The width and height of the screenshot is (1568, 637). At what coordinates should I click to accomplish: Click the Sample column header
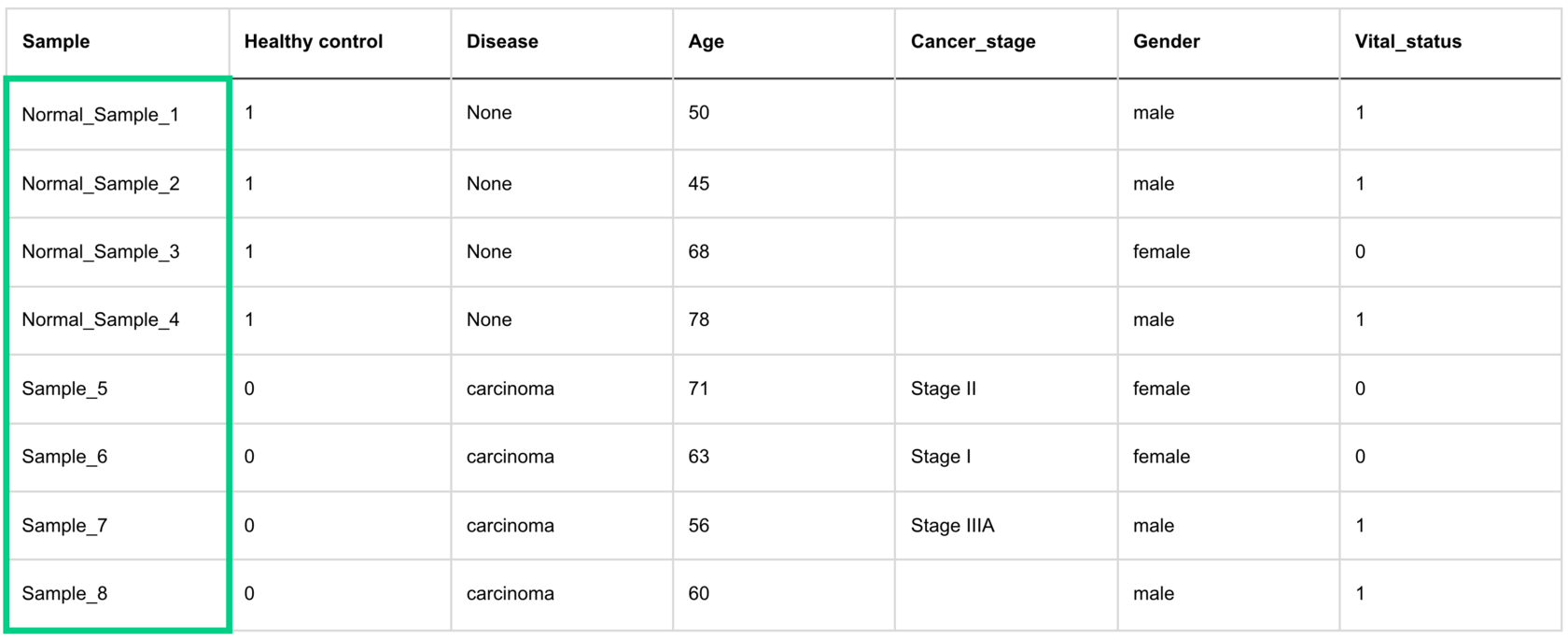[56, 42]
